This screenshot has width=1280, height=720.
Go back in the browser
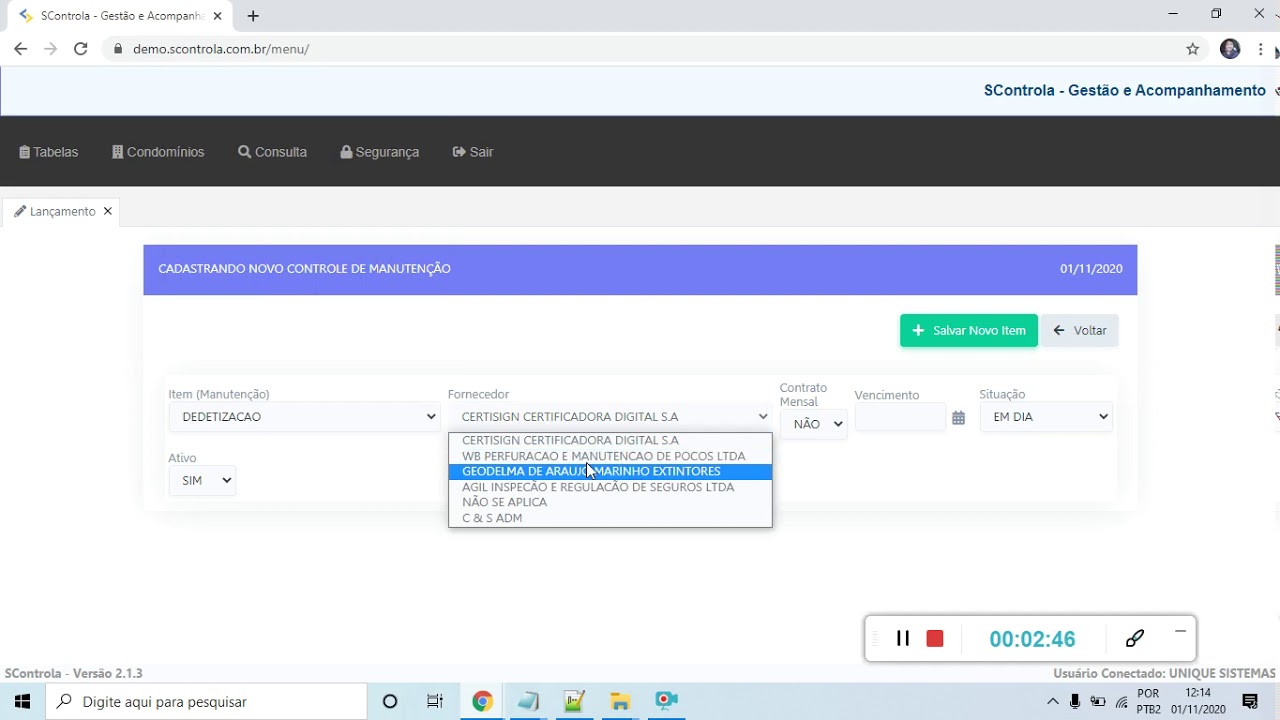20,49
